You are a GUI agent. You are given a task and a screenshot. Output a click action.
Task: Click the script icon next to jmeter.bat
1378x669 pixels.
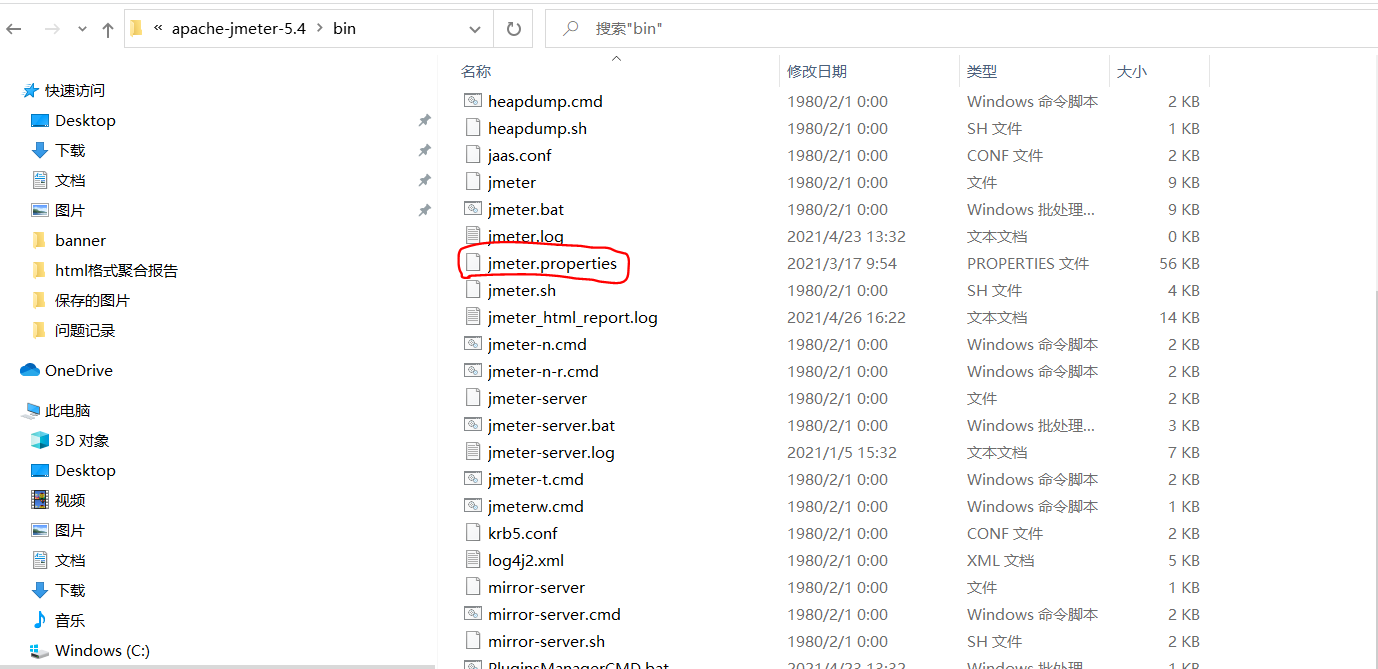coord(472,209)
